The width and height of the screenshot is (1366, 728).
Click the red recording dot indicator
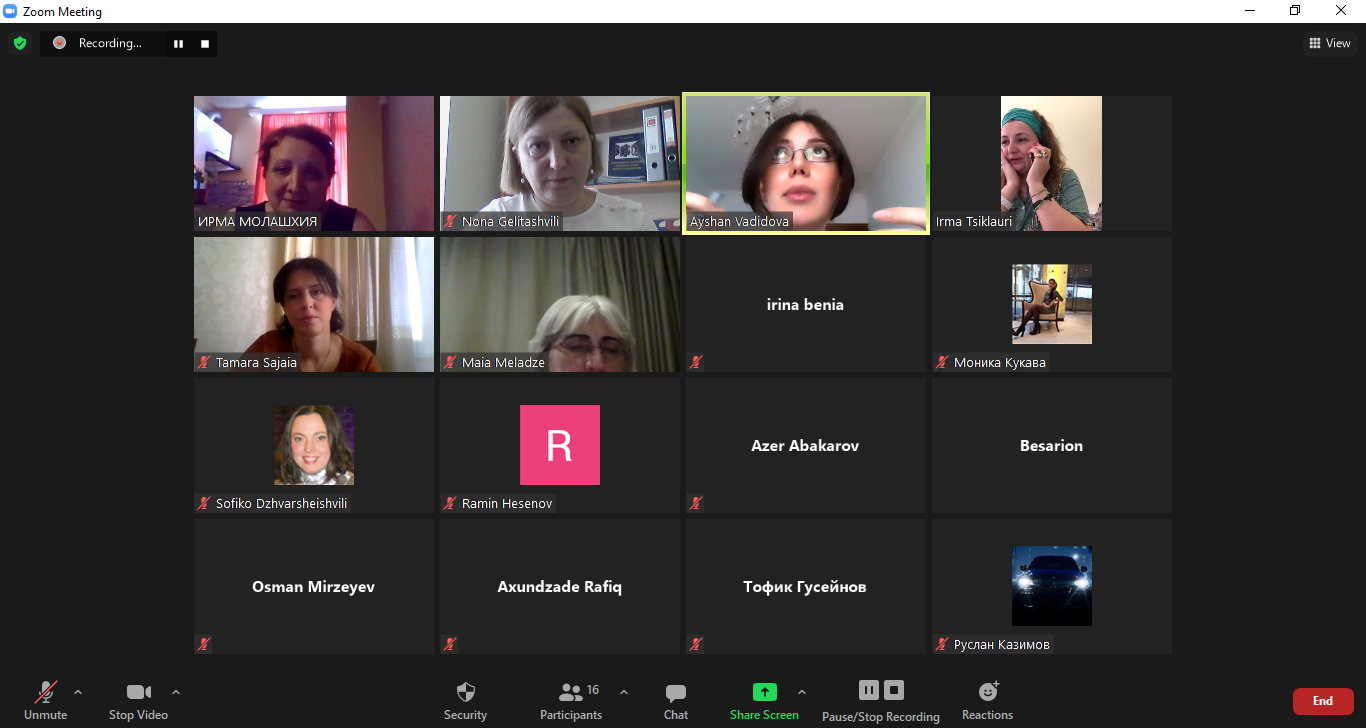[x=59, y=43]
